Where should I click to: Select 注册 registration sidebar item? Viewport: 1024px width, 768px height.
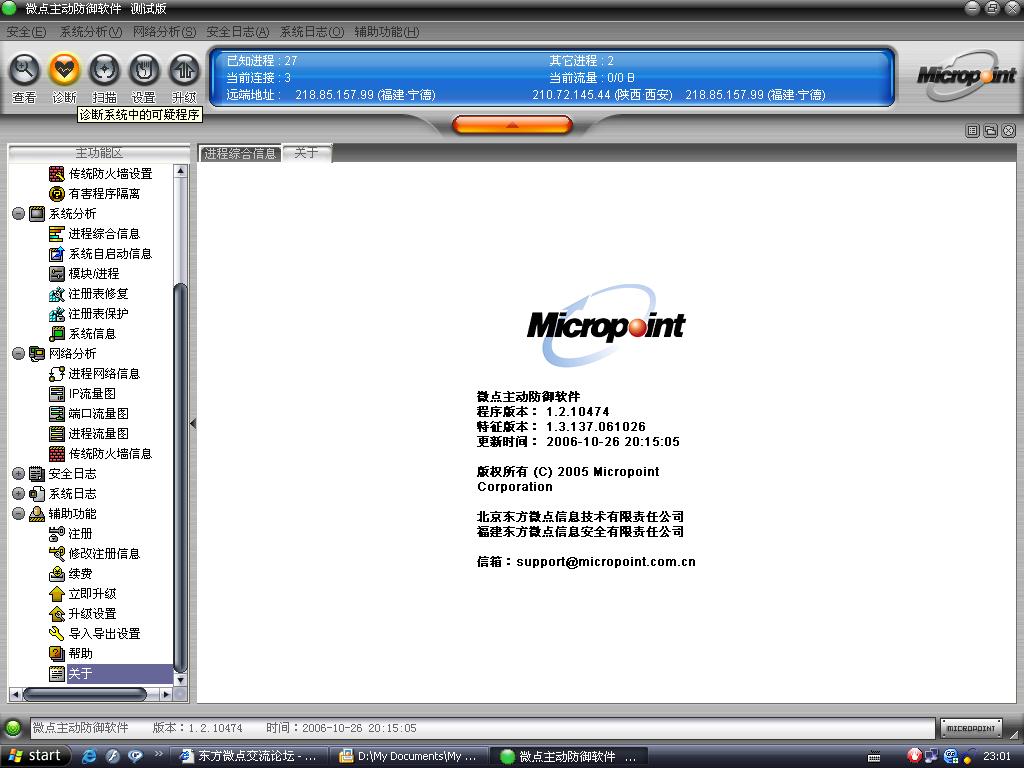(71, 534)
